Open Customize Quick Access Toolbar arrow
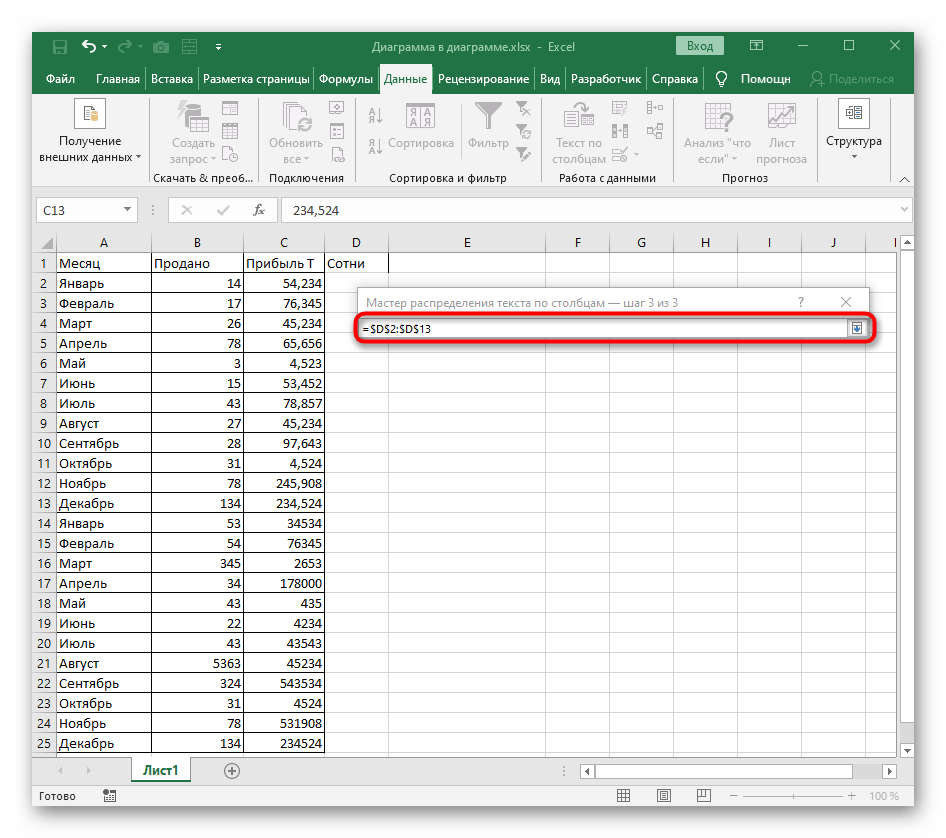Image resolution: width=946 pixels, height=838 pixels. pos(218,46)
